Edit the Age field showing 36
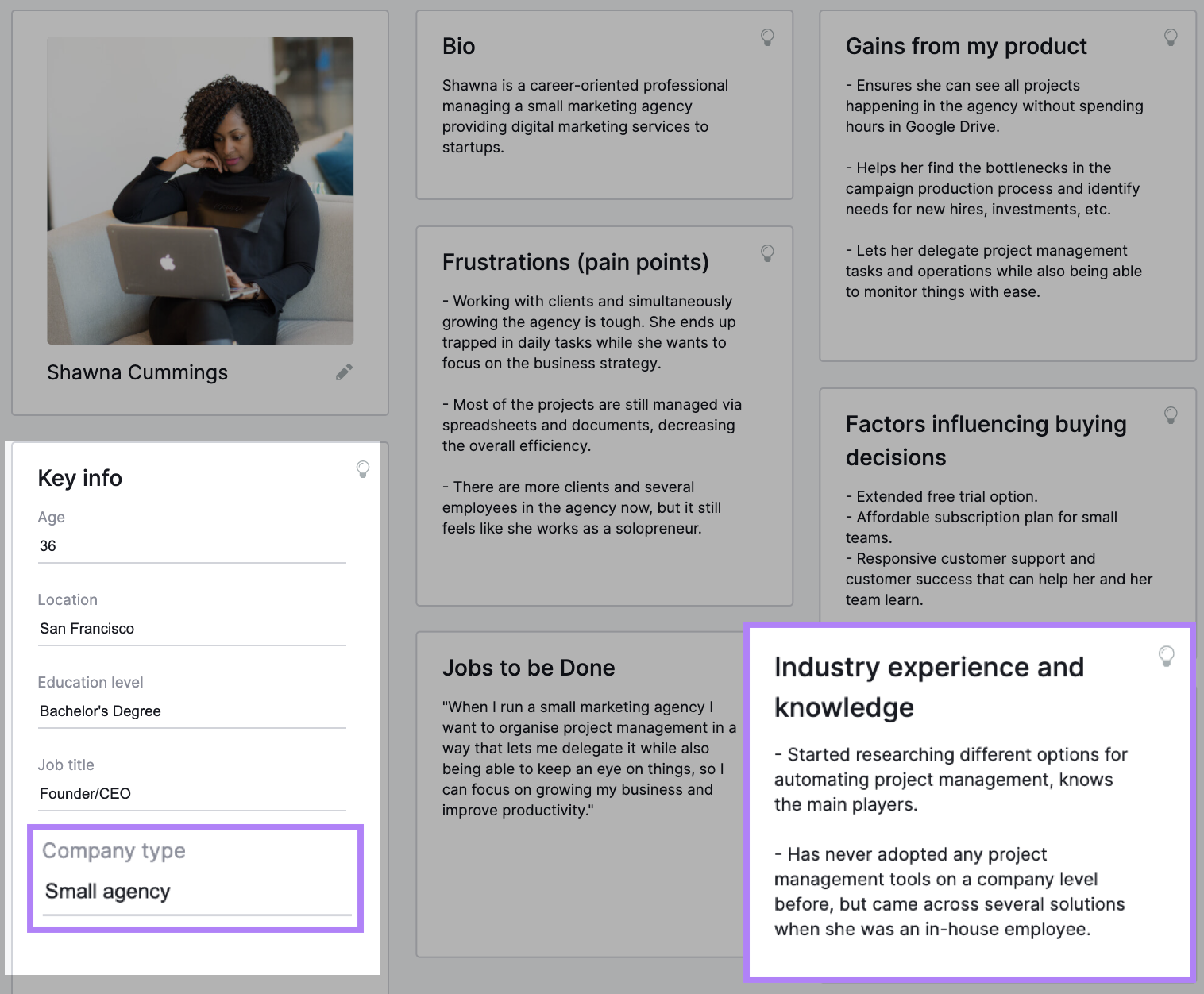The width and height of the screenshot is (1204, 994). [191, 545]
